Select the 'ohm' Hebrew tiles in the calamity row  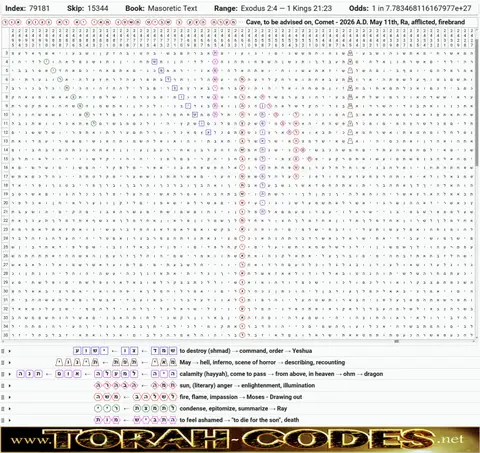(x=68, y=374)
